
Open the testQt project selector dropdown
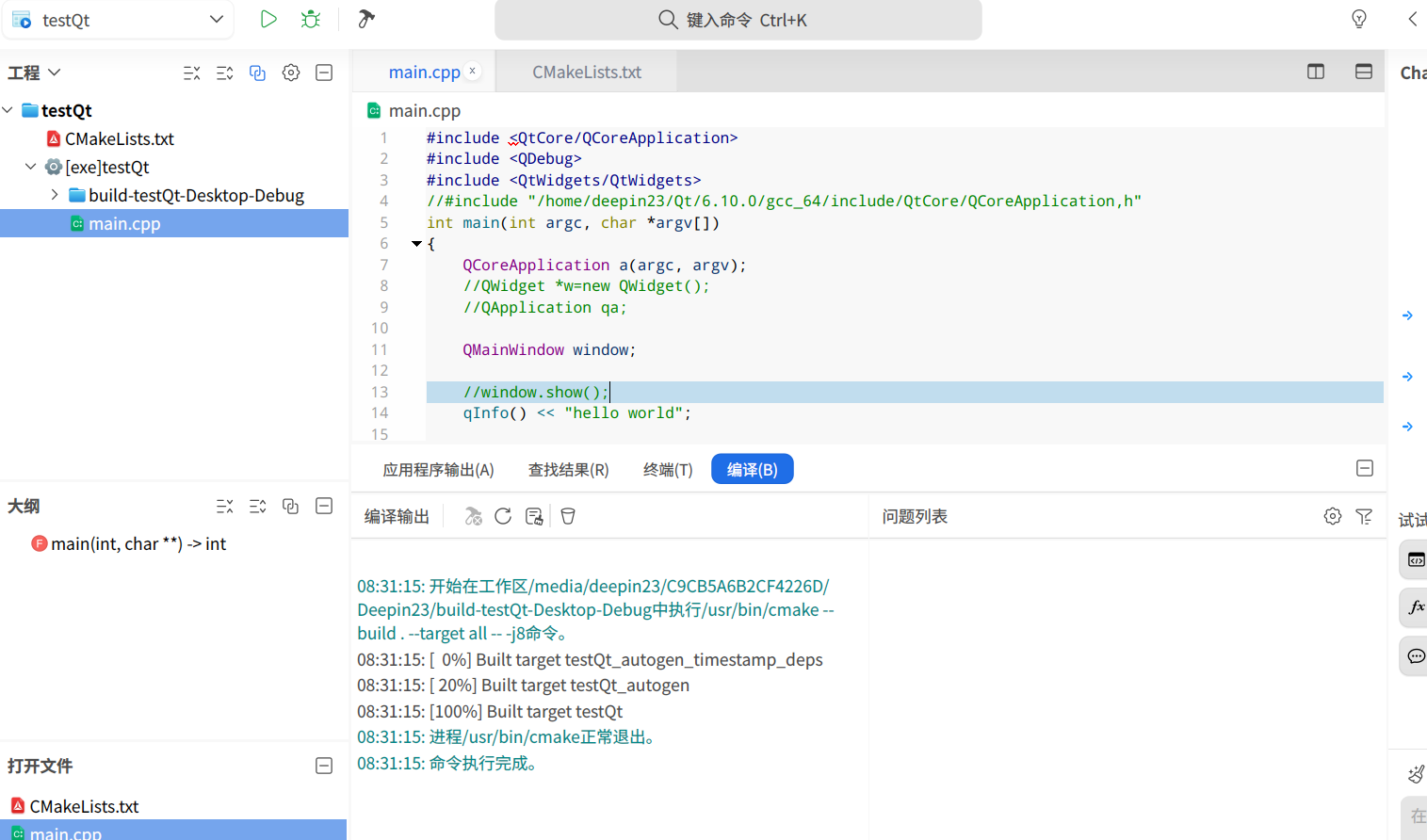(x=118, y=20)
